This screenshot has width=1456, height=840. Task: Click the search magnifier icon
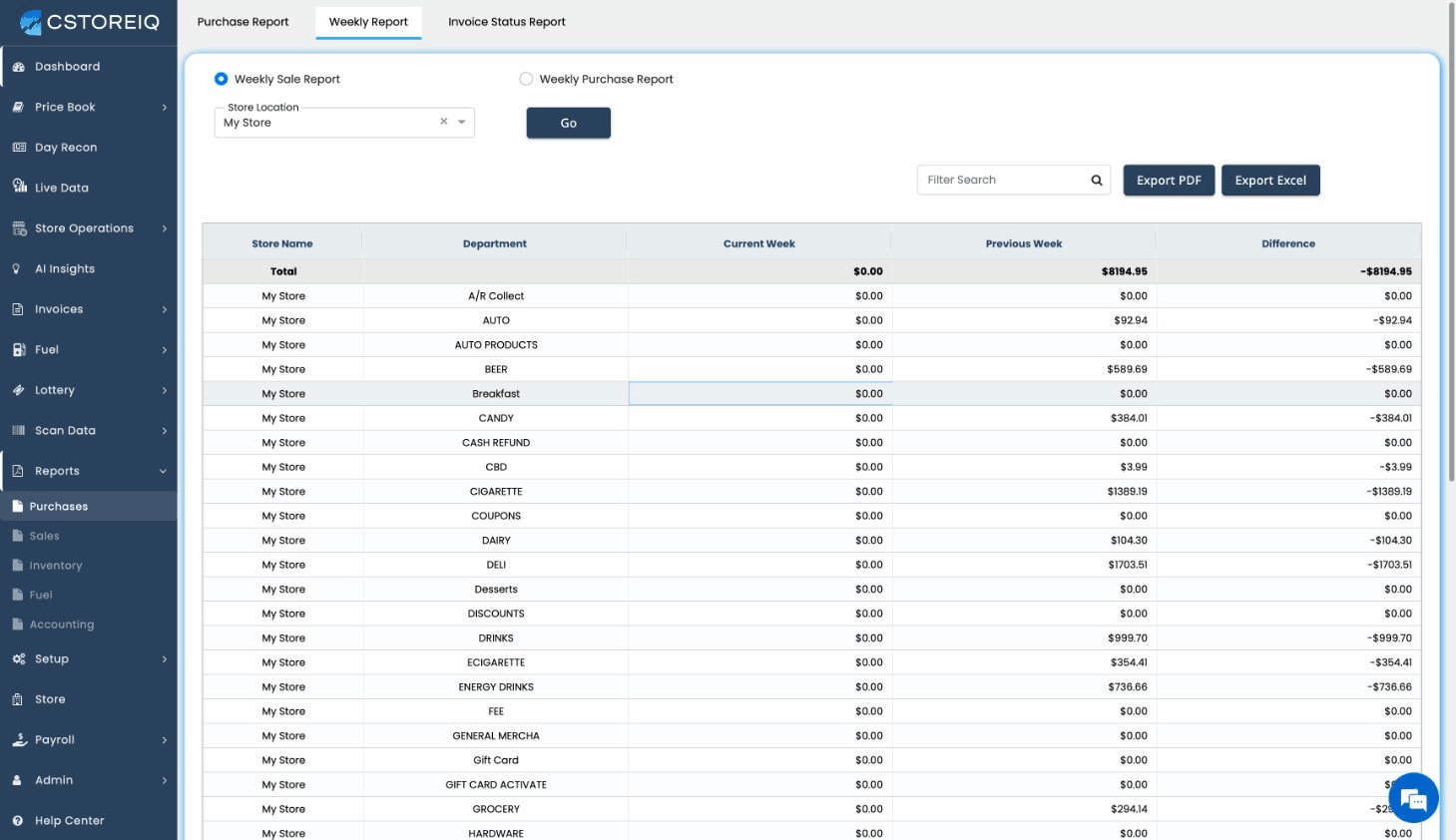(x=1097, y=181)
